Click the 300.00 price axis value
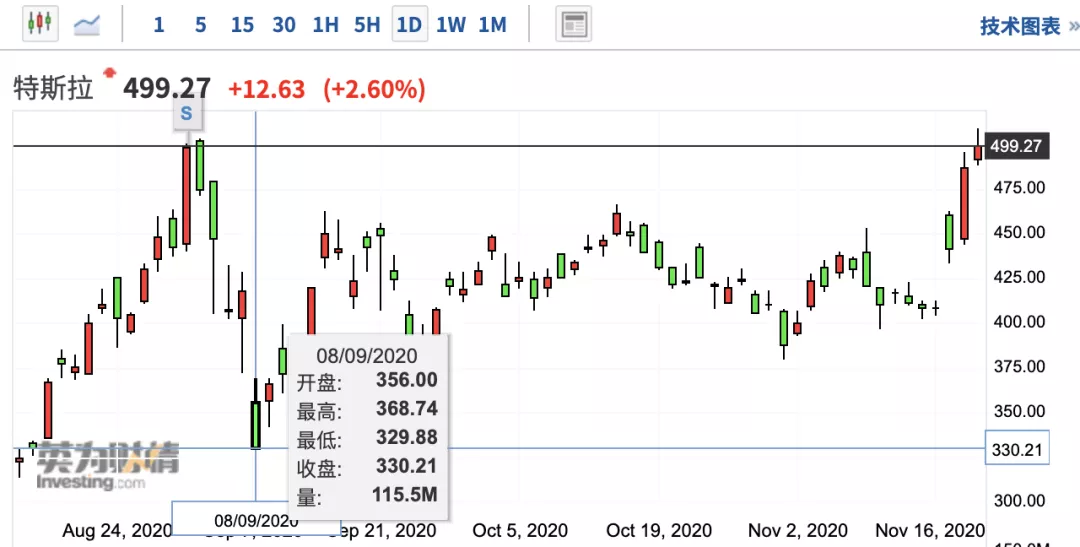 click(x=1018, y=501)
